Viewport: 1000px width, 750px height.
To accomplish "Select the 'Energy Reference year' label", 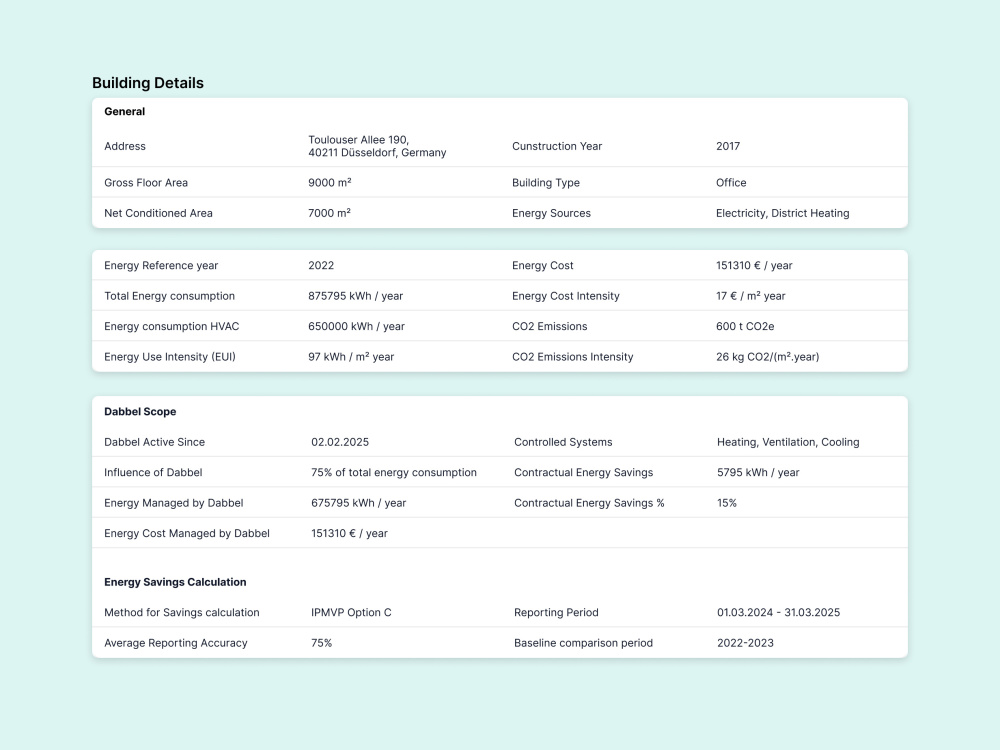I will click(161, 265).
